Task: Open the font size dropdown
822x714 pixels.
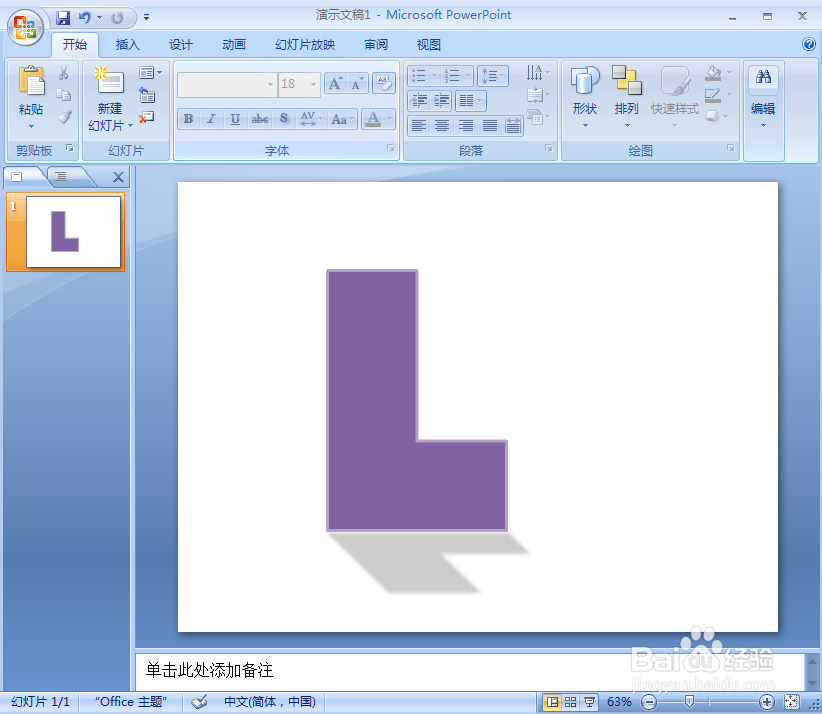Action: tap(313, 84)
